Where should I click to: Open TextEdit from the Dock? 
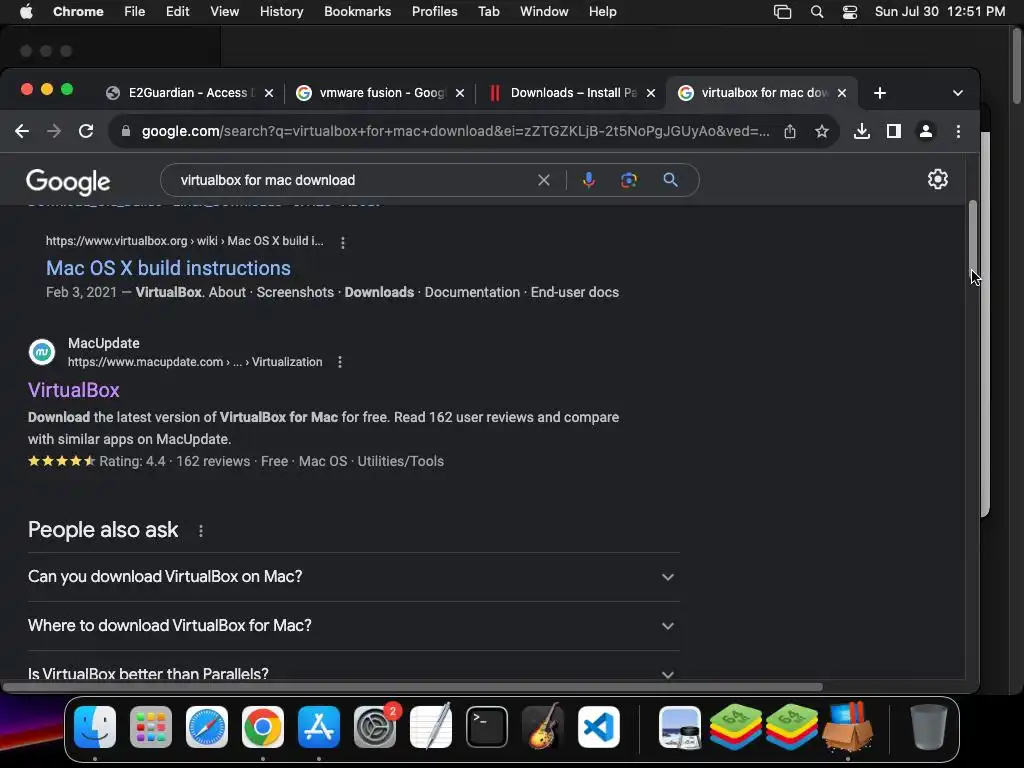click(431, 727)
